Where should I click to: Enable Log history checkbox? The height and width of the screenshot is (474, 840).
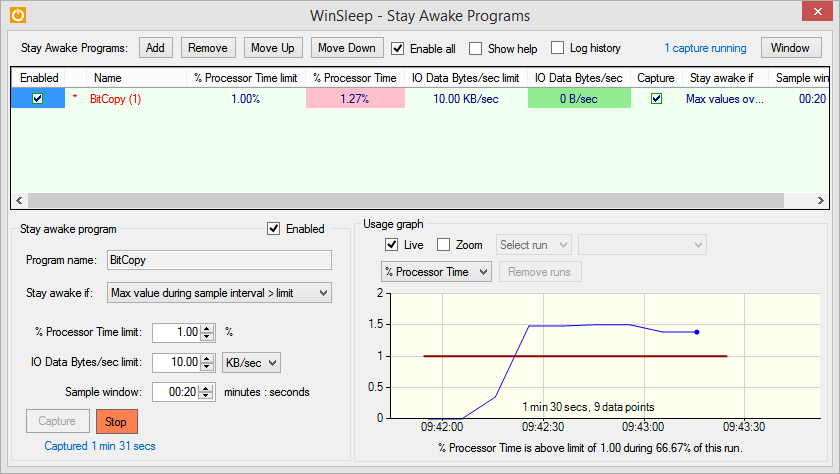coord(557,48)
